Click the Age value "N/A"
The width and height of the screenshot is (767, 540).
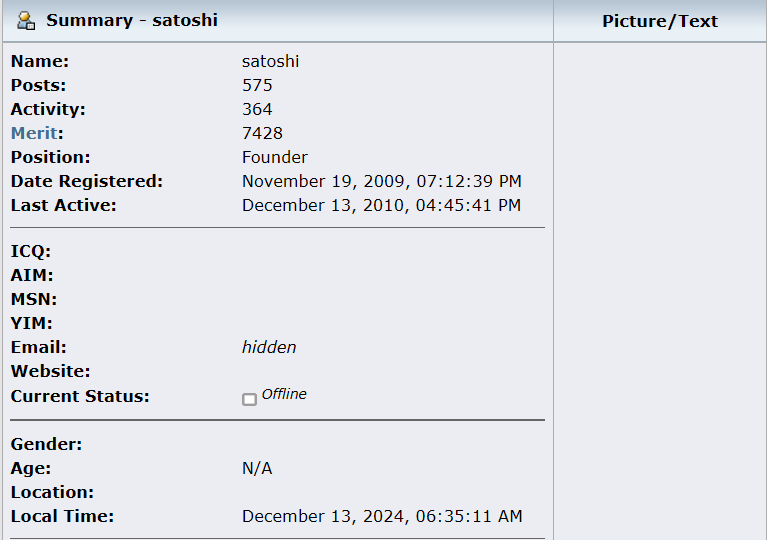point(257,468)
